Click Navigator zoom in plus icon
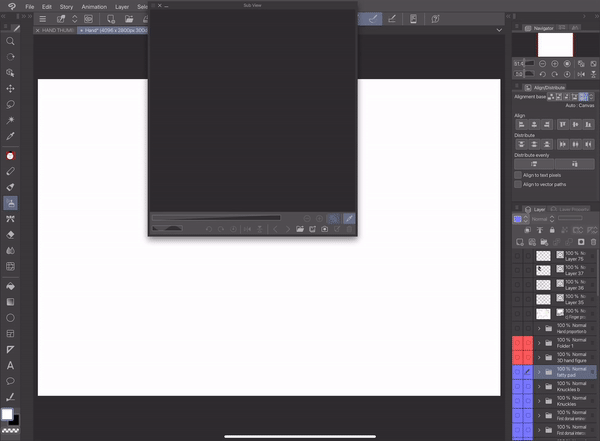The height and width of the screenshot is (441, 600). [x=554, y=64]
